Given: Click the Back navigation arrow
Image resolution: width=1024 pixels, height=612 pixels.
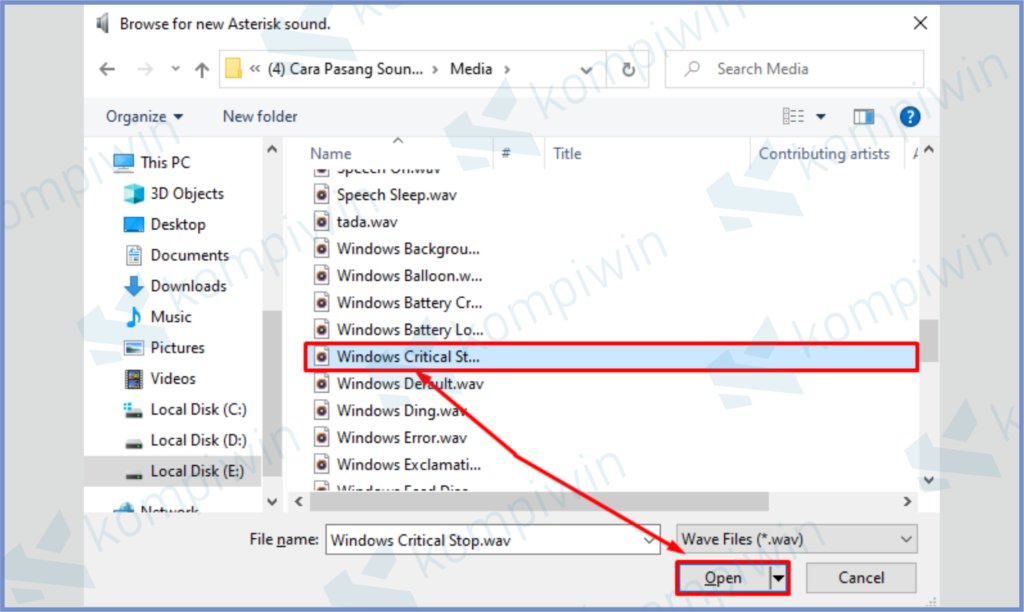Looking at the screenshot, I should click(108, 69).
